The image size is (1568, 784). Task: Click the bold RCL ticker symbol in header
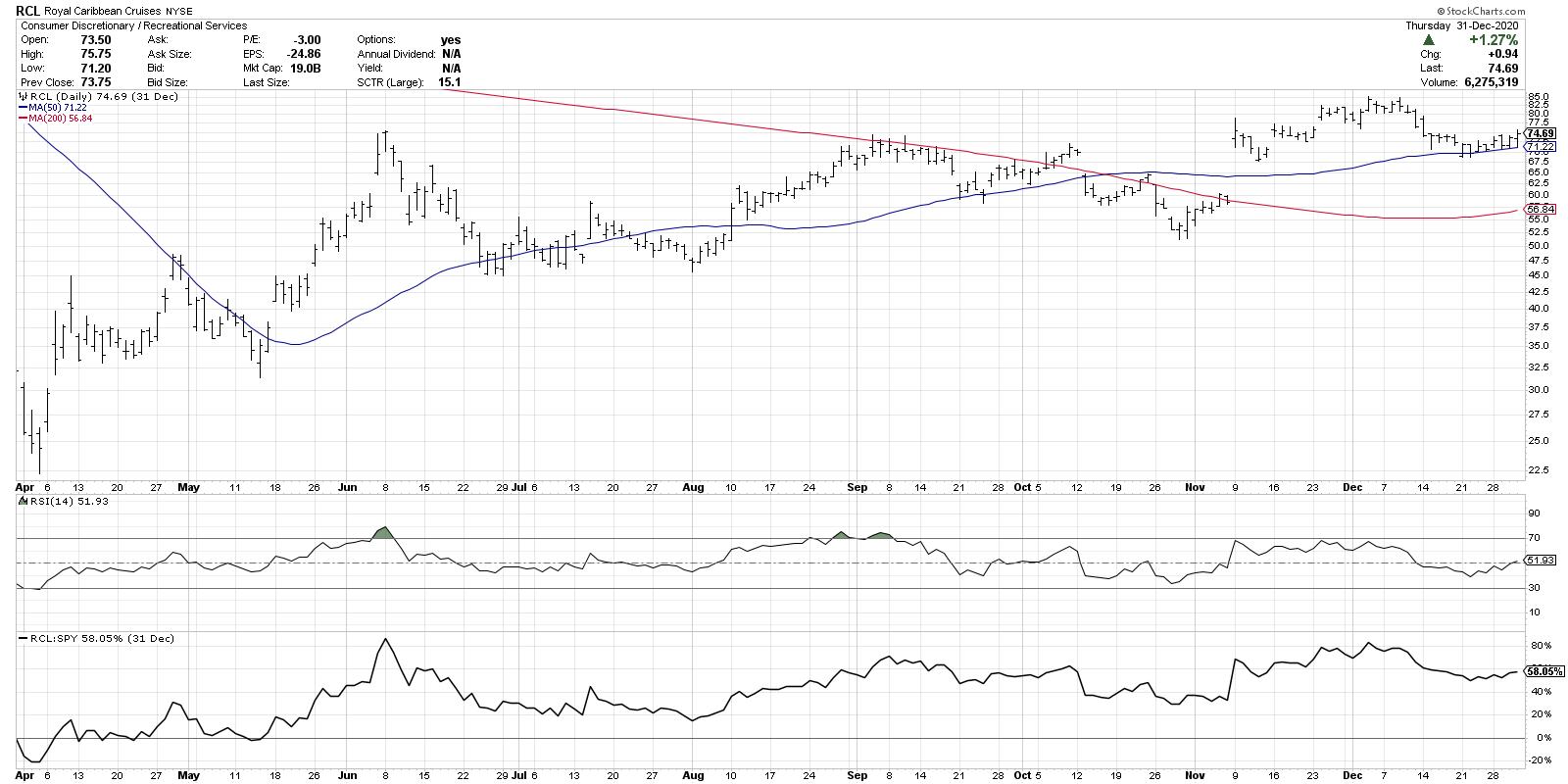[30, 12]
